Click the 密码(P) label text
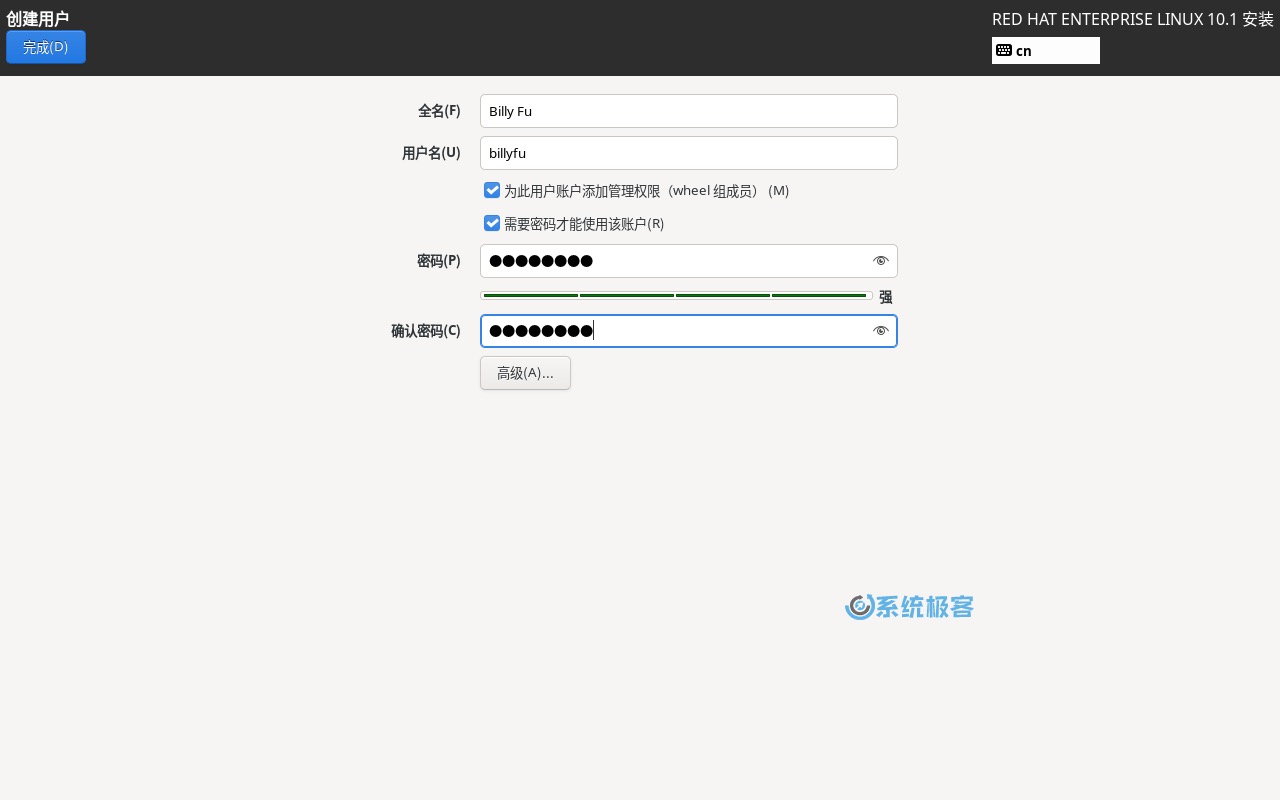Image resolution: width=1280 pixels, height=800 pixels. [438, 261]
